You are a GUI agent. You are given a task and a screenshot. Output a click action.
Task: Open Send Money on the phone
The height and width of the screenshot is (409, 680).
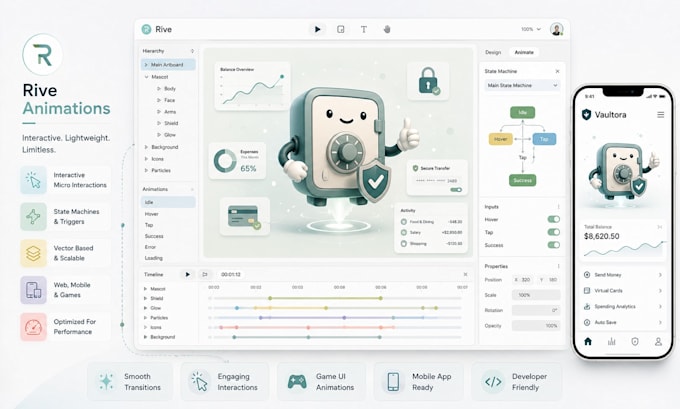coord(623,275)
